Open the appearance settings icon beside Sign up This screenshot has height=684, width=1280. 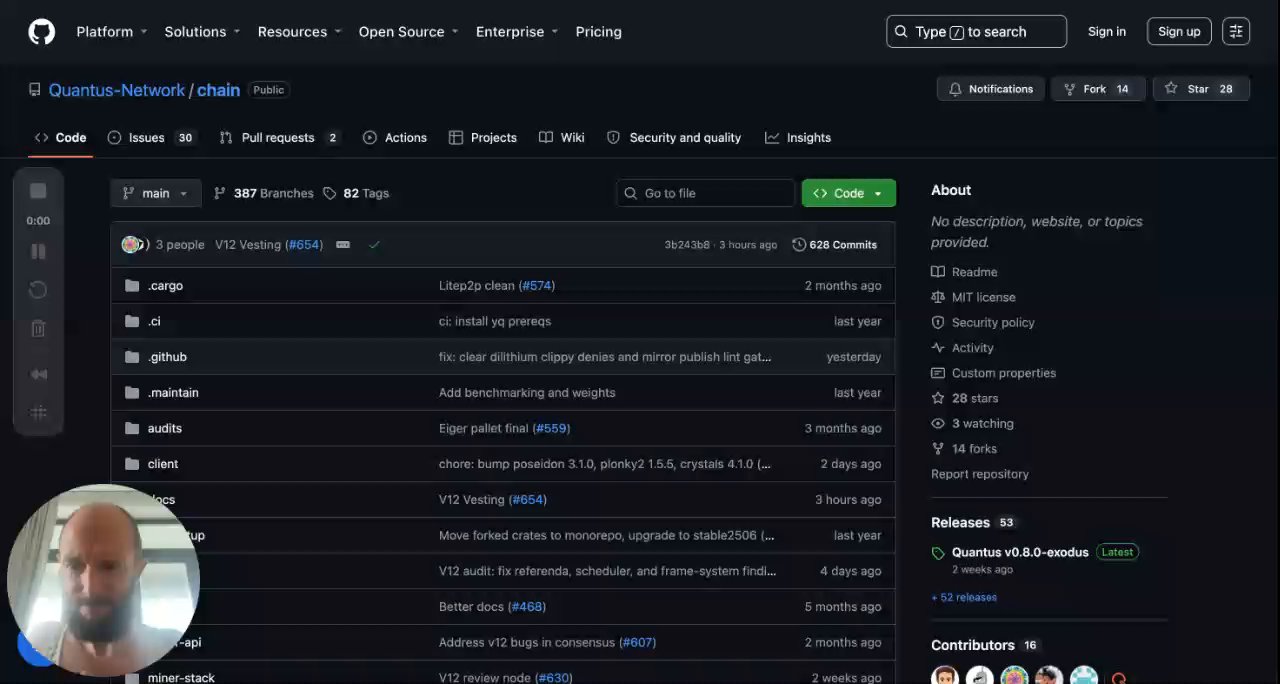pos(1236,32)
